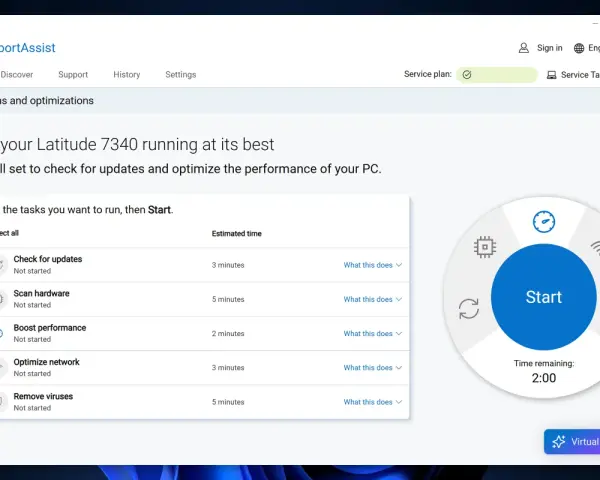
Task: Click the Remove viruses task name
Action: (x=43, y=396)
